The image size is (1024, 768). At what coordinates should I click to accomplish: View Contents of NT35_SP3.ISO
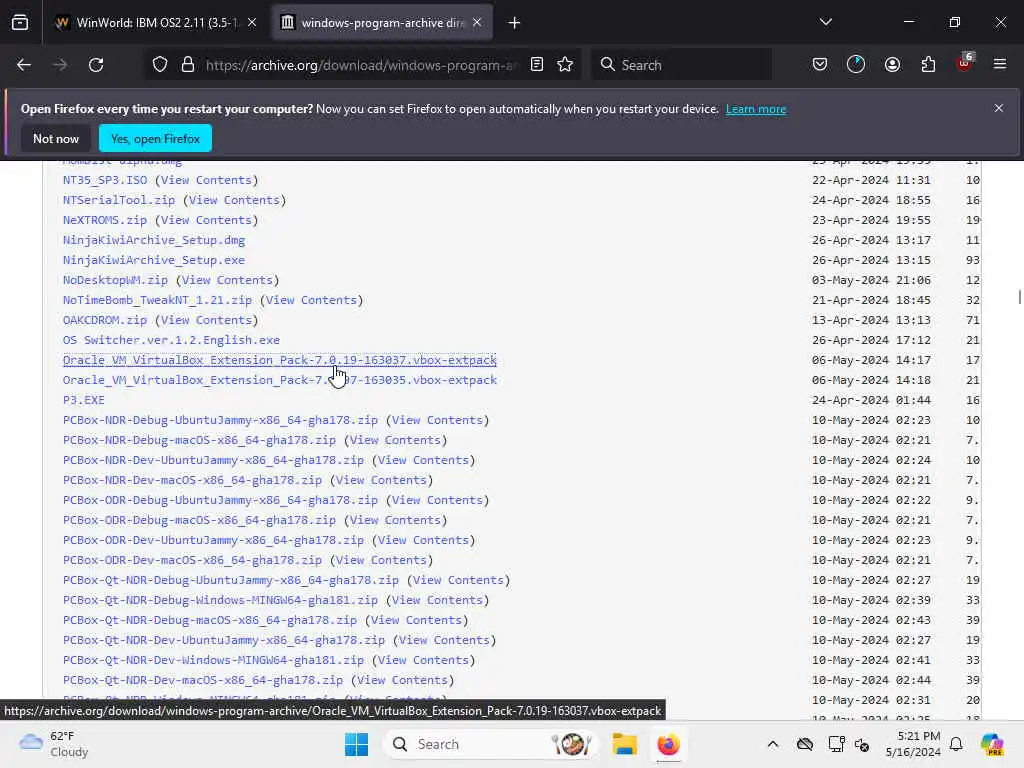[206, 180]
